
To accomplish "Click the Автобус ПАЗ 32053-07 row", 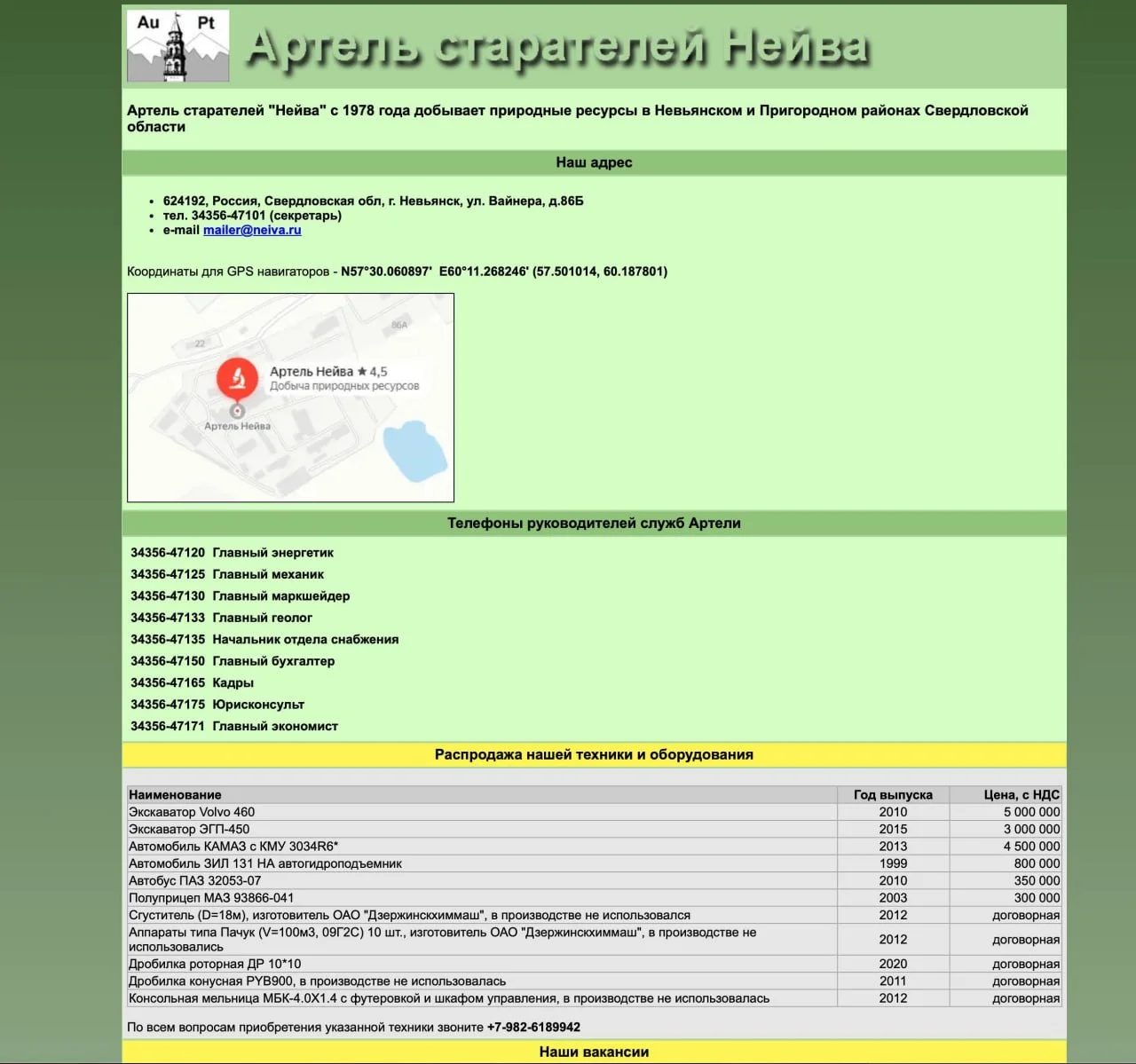I will (x=594, y=881).
